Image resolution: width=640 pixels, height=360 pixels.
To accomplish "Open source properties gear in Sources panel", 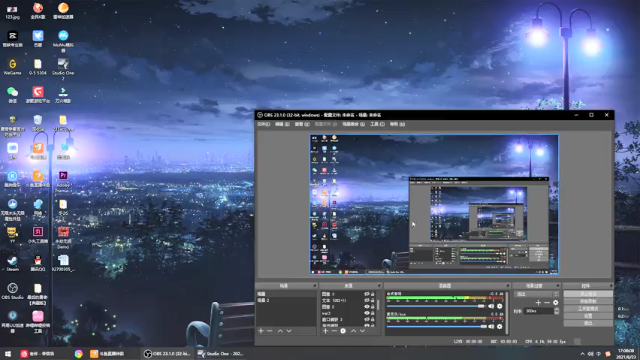I will click(343, 331).
